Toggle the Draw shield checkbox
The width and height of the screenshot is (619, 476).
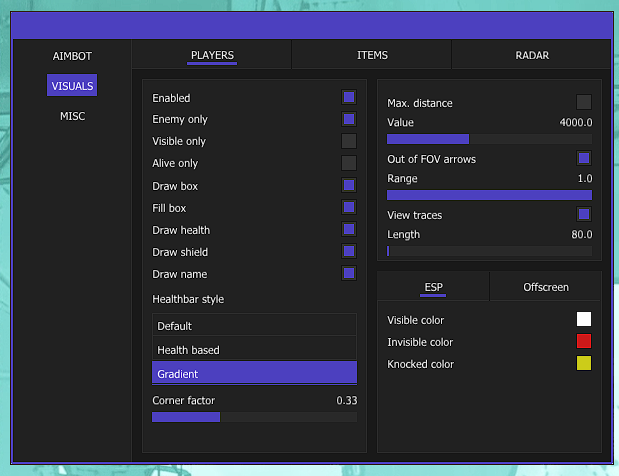tap(349, 252)
